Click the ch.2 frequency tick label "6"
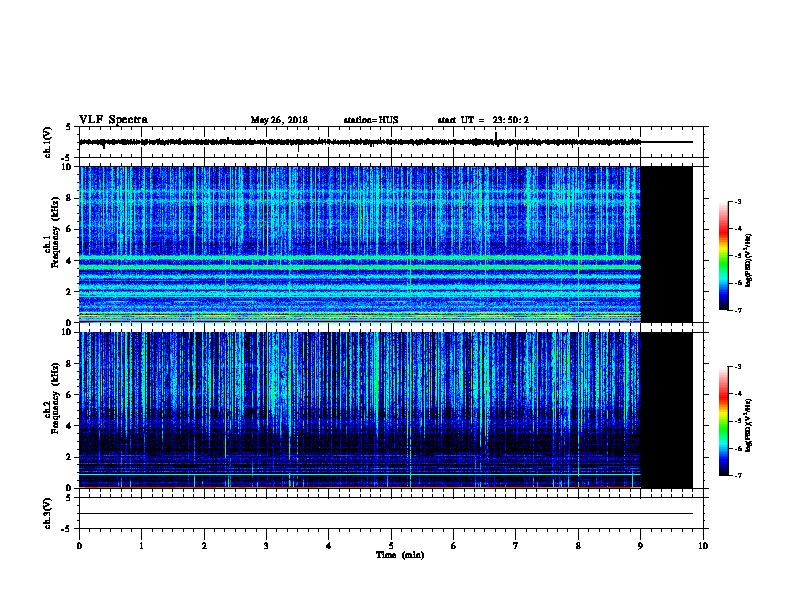 click(70, 395)
